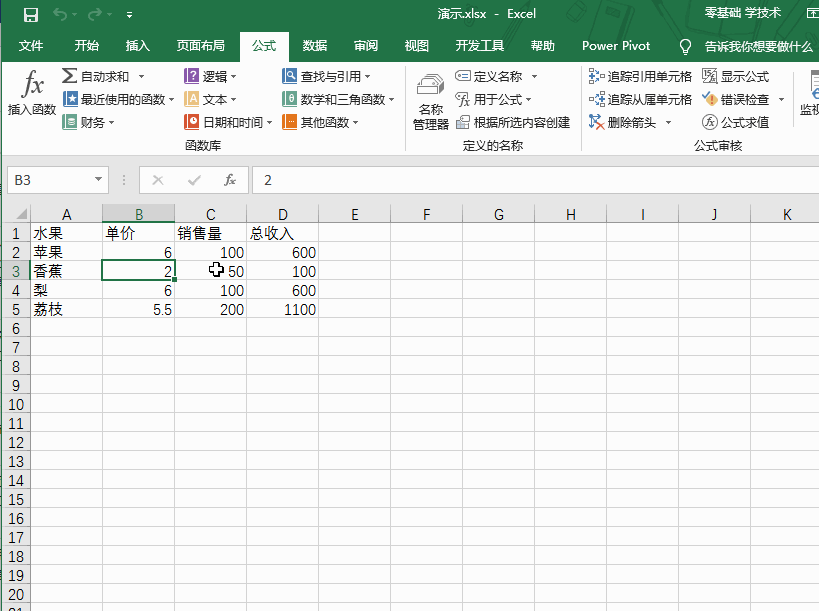Toggle Show Formulas (显示公式)

pos(735,76)
